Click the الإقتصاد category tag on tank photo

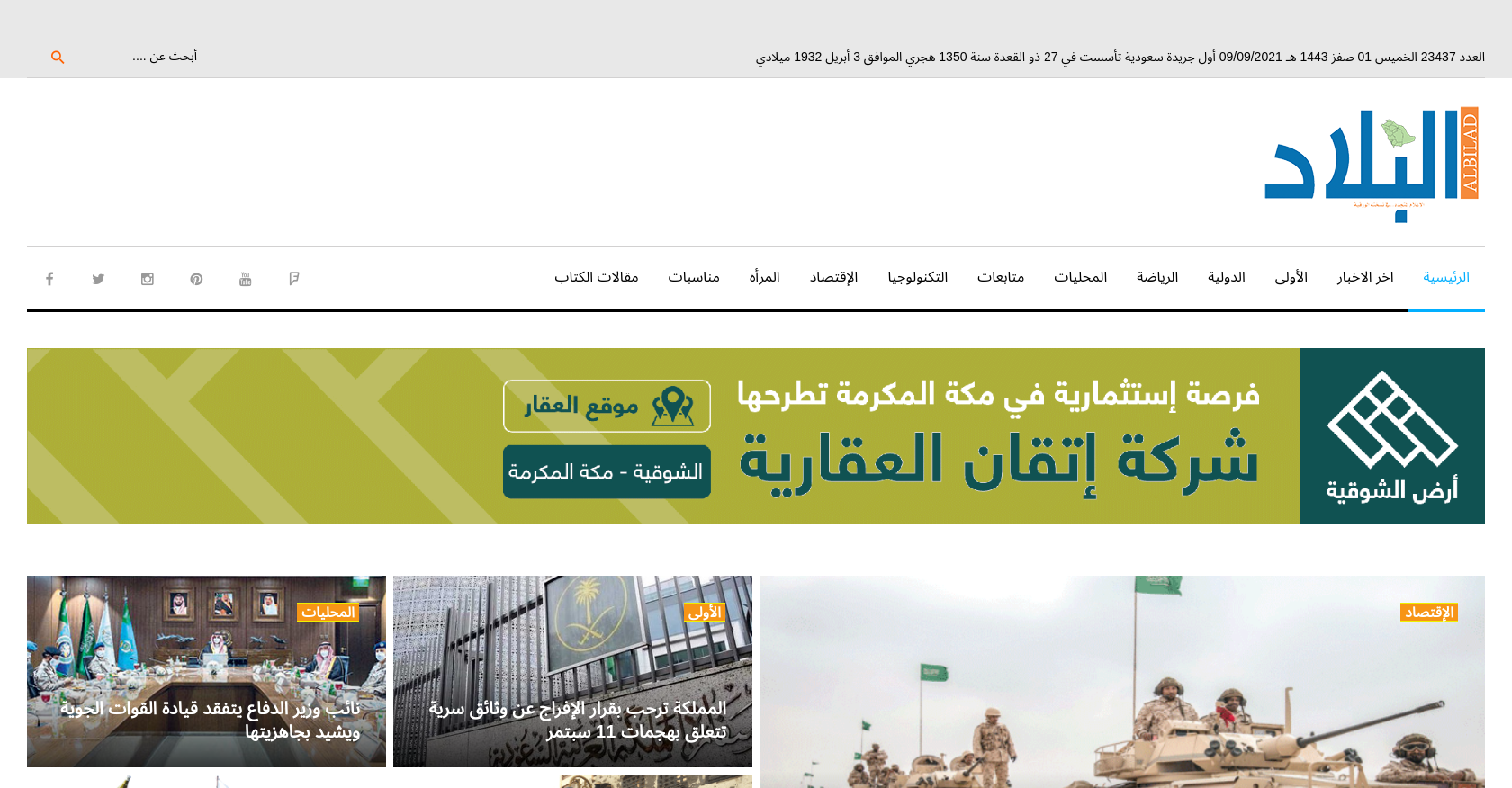point(1429,613)
